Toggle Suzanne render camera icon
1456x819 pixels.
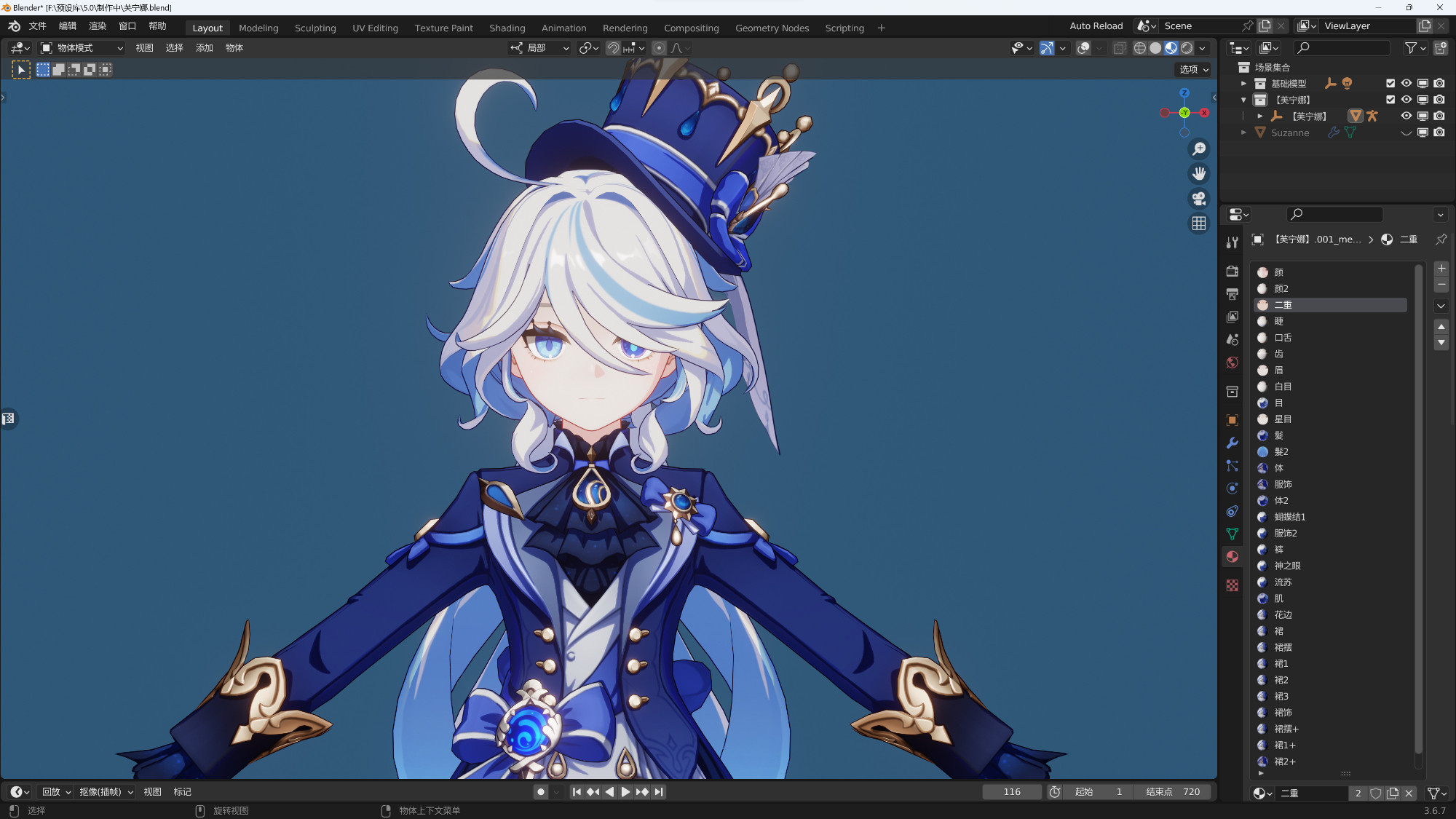click(1439, 132)
